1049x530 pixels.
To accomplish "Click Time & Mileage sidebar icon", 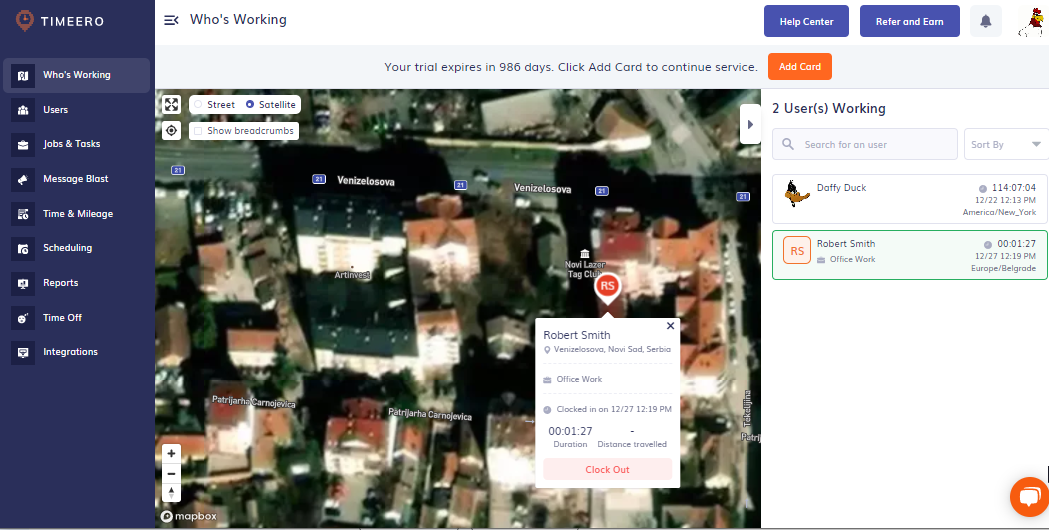I will pos(23,213).
